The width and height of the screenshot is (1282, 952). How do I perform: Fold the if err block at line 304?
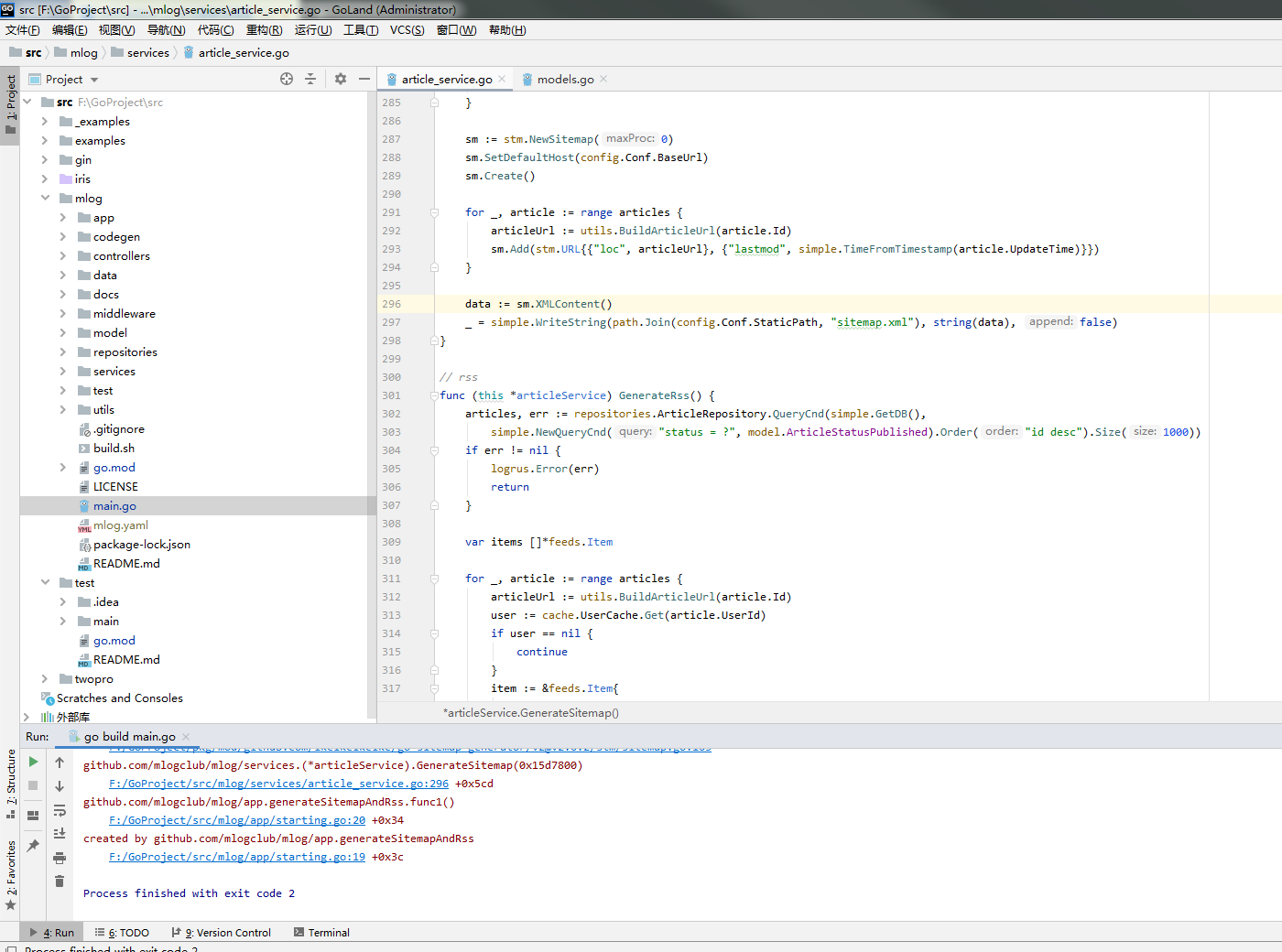(x=434, y=450)
